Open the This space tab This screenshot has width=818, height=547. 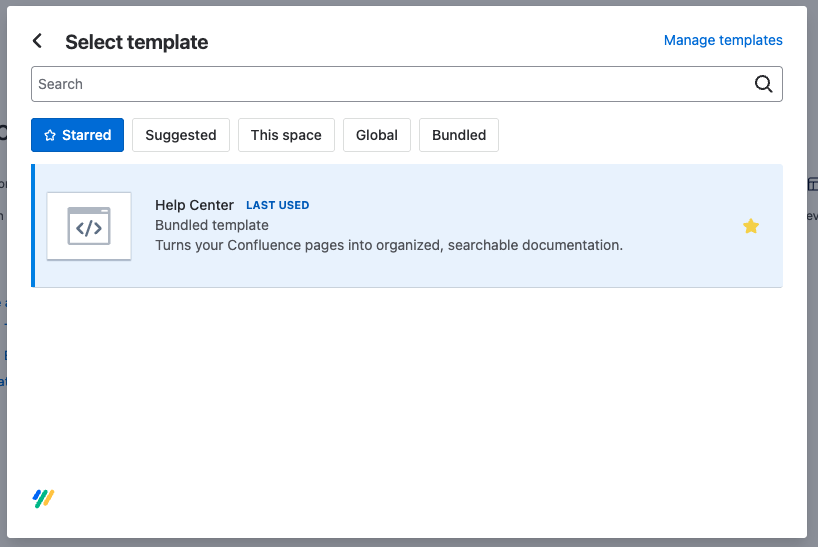click(x=286, y=135)
